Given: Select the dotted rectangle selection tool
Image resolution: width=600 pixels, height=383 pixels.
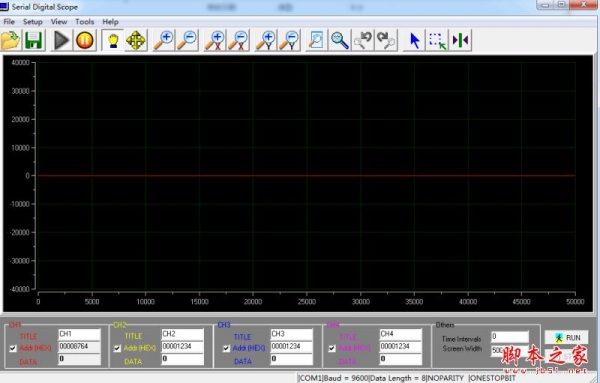Looking at the screenshot, I should (437, 40).
